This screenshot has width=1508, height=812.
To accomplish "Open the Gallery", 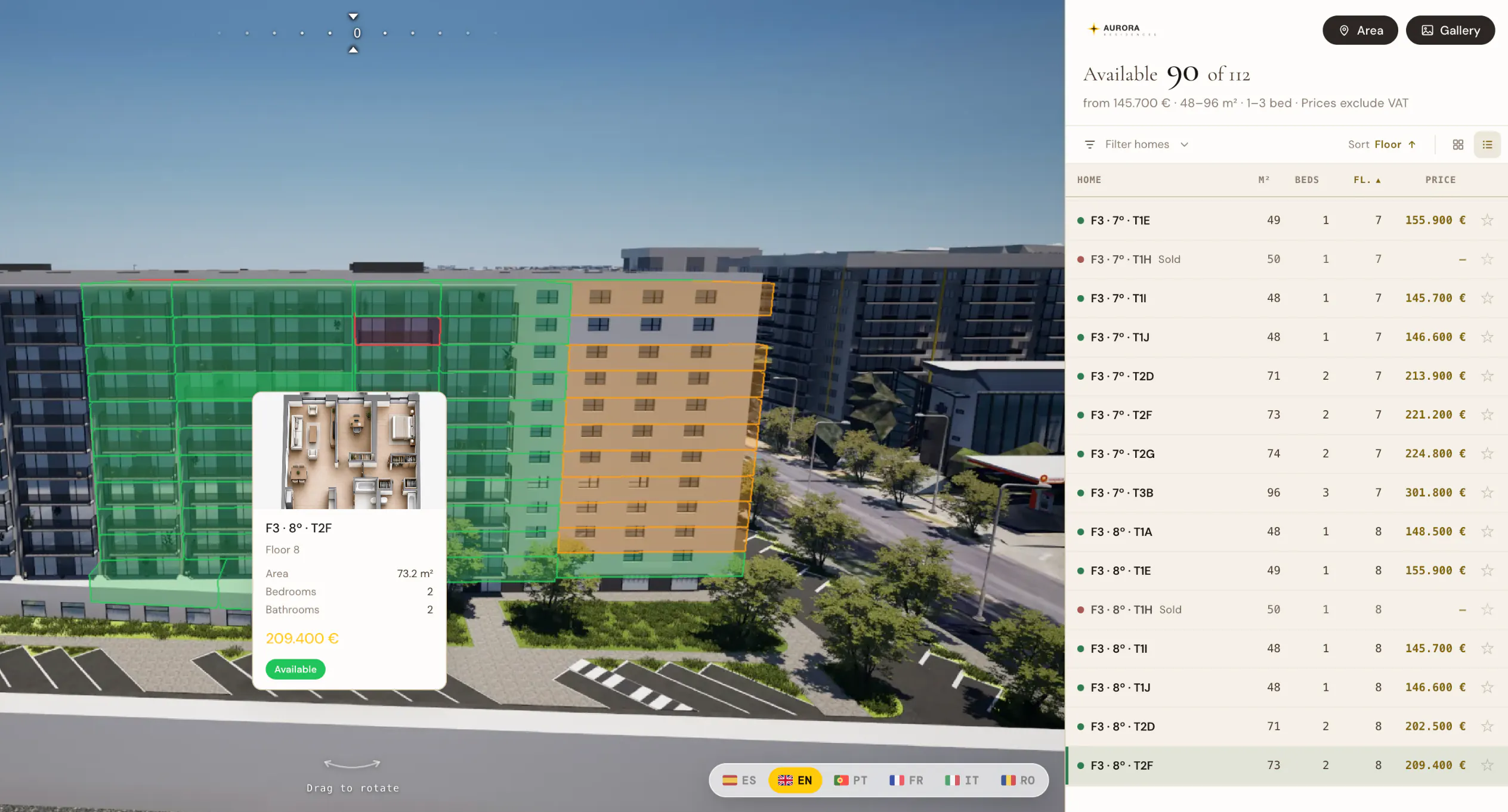I will 1450,30.
